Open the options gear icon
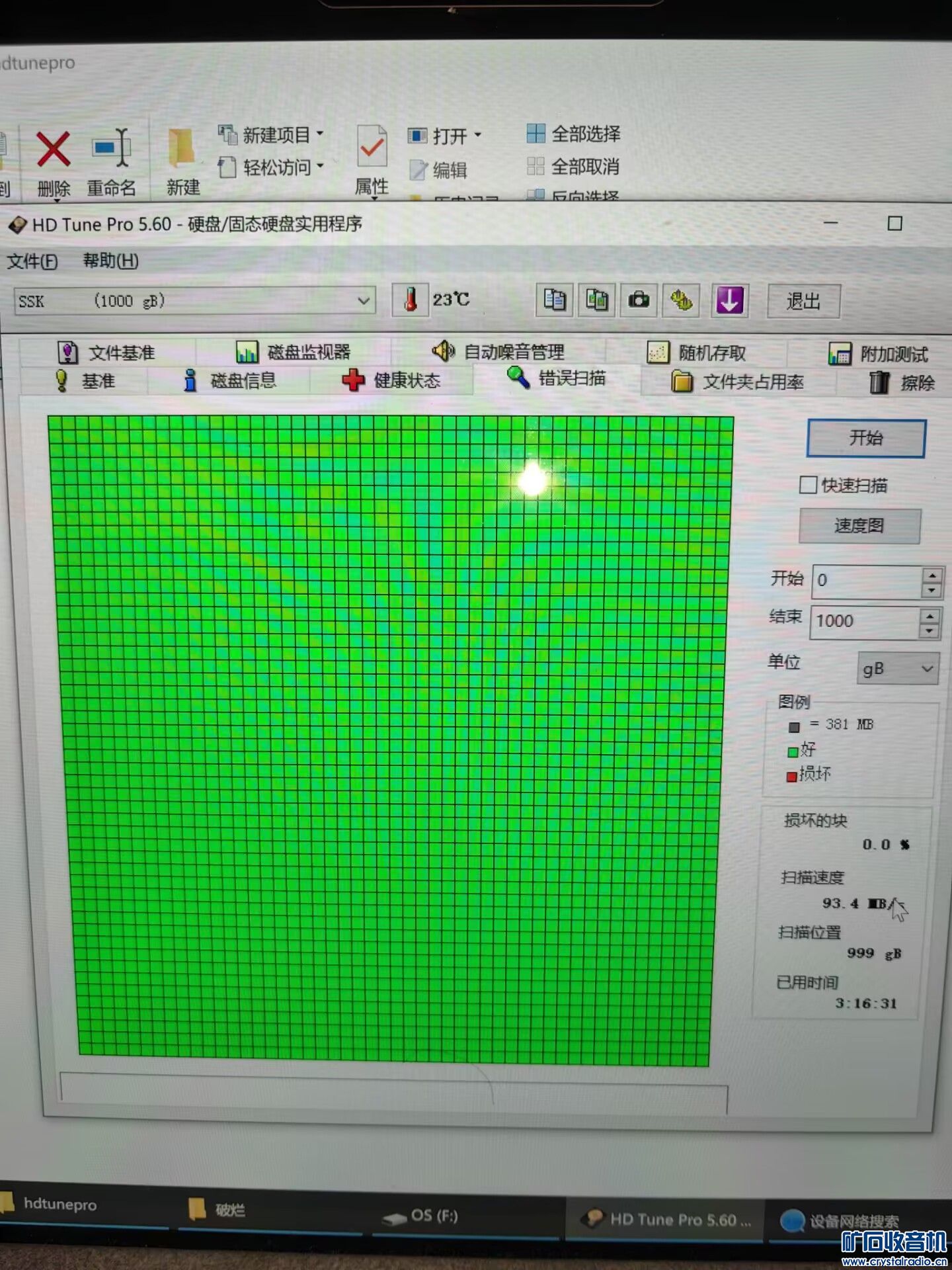This screenshot has height=1270, width=952. point(681,301)
